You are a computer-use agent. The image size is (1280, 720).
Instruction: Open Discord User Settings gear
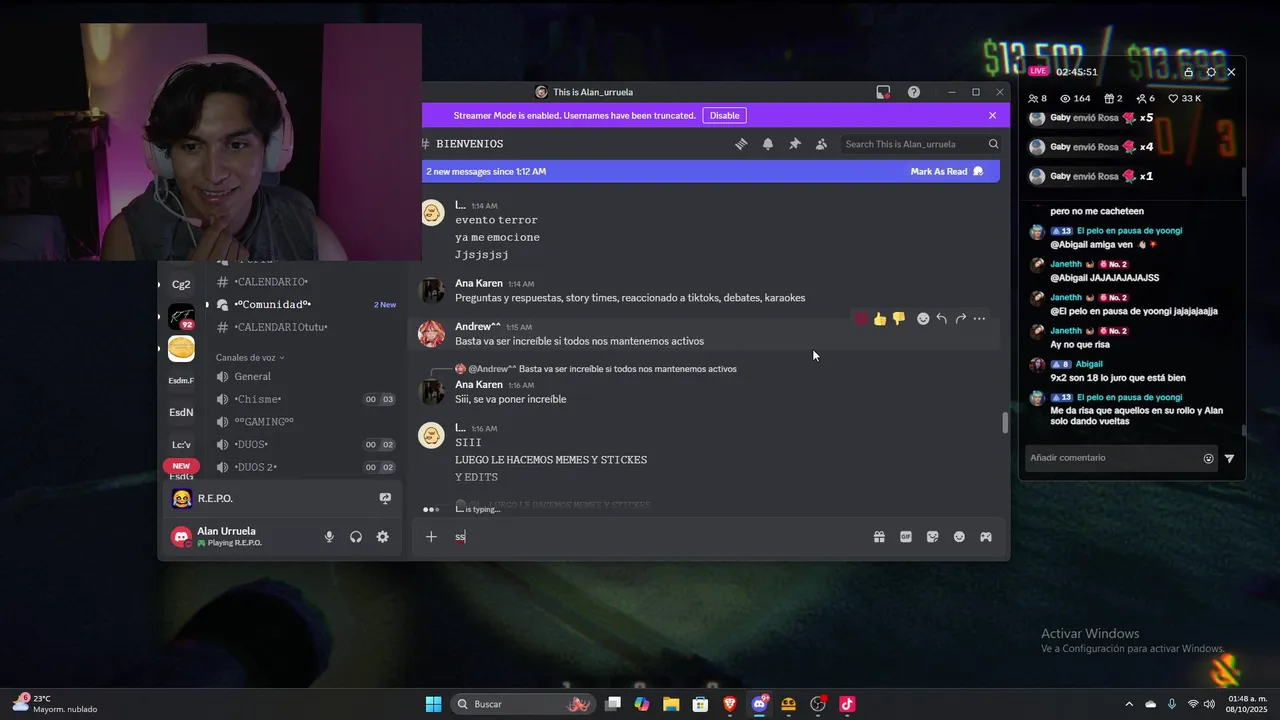(382, 537)
